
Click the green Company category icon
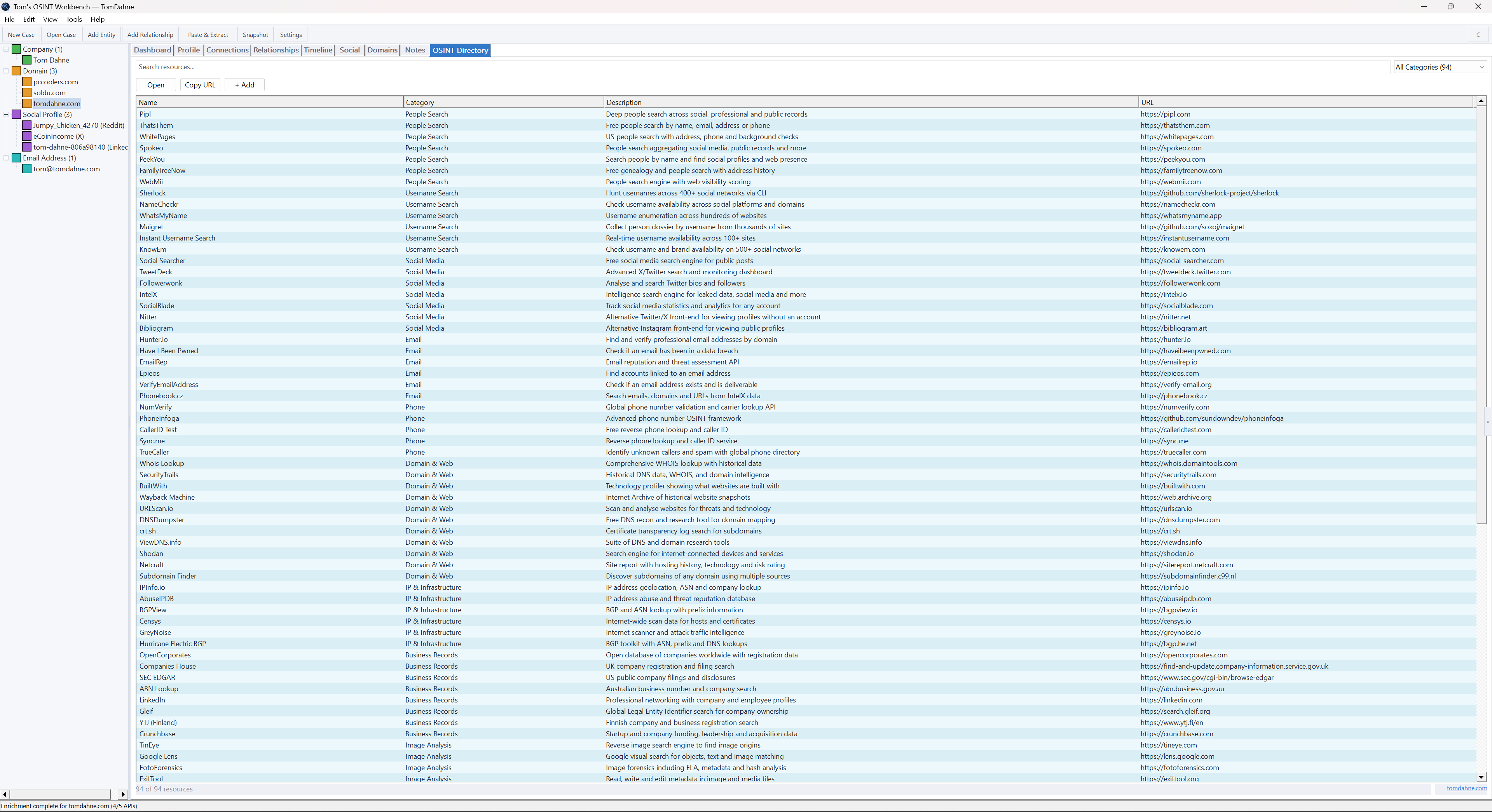(x=16, y=49)
